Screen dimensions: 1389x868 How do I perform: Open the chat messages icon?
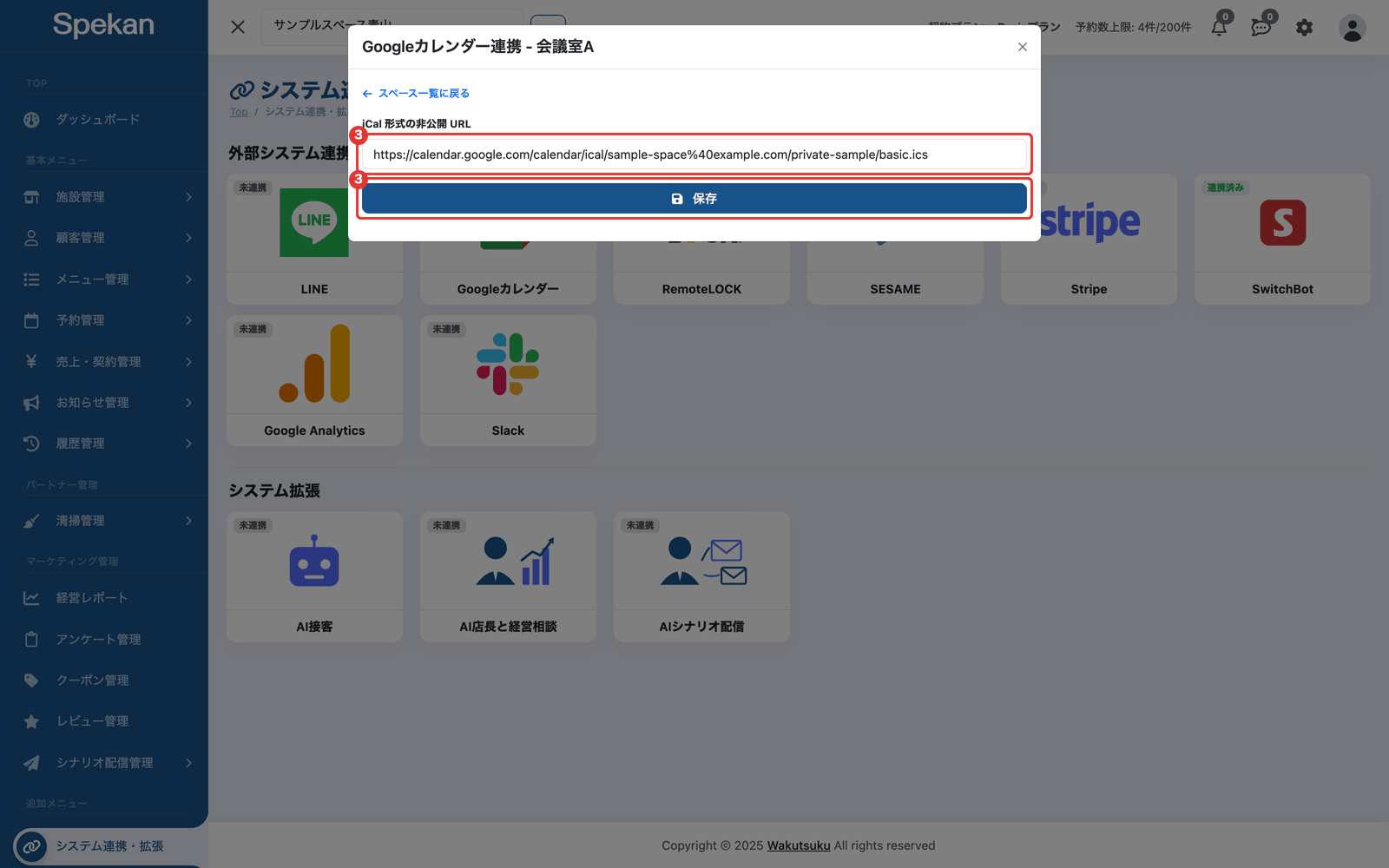tap(1261, 27)
